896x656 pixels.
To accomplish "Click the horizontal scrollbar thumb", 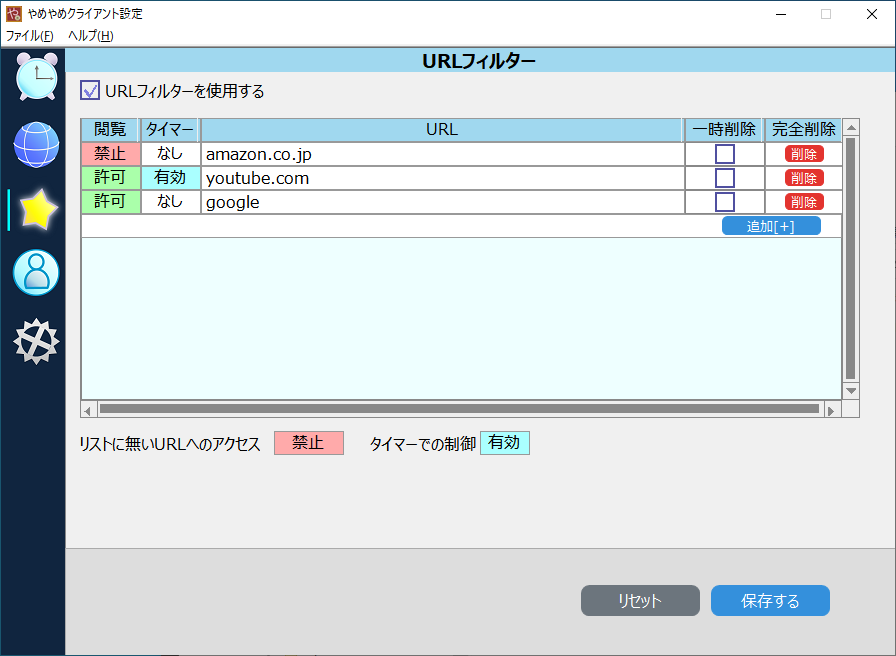I will [459, 409].
